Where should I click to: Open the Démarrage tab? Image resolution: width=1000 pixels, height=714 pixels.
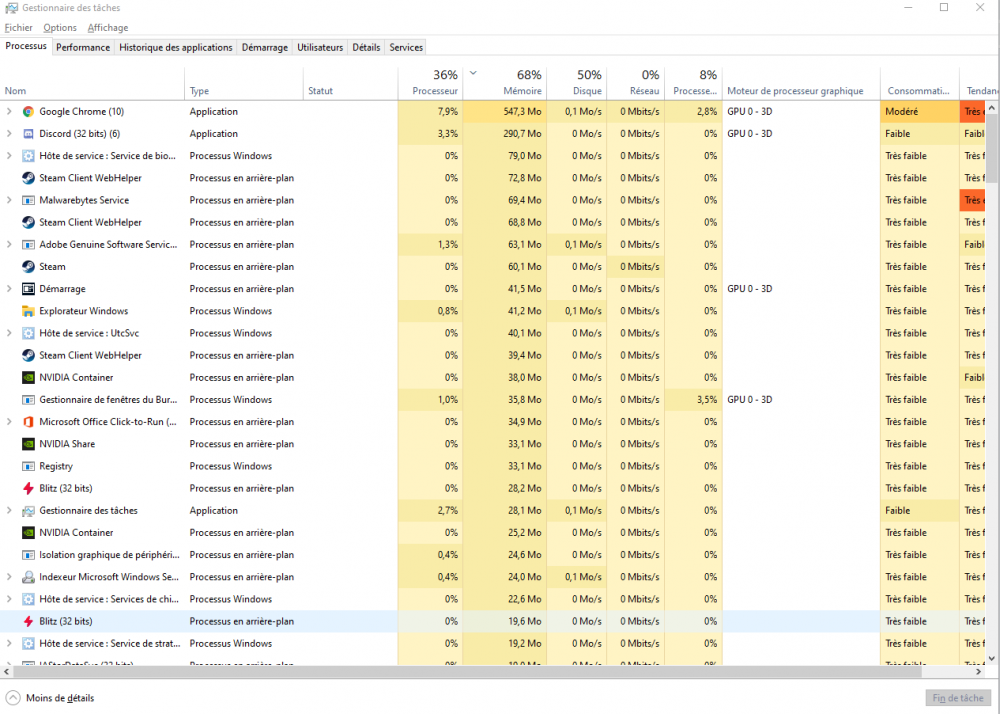pos(264,47)
